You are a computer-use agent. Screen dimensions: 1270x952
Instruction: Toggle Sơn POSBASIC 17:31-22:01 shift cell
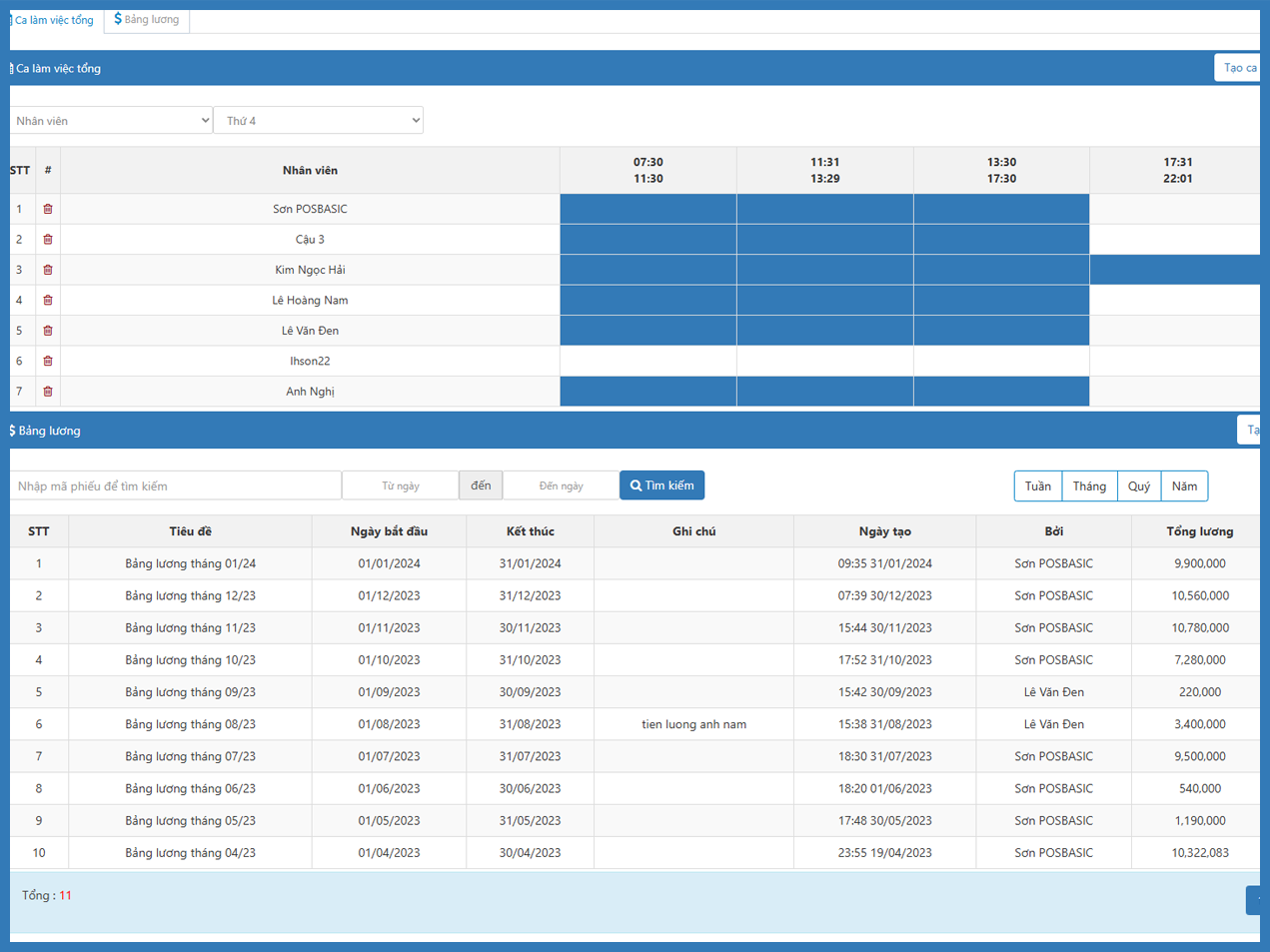[1177, 209]
